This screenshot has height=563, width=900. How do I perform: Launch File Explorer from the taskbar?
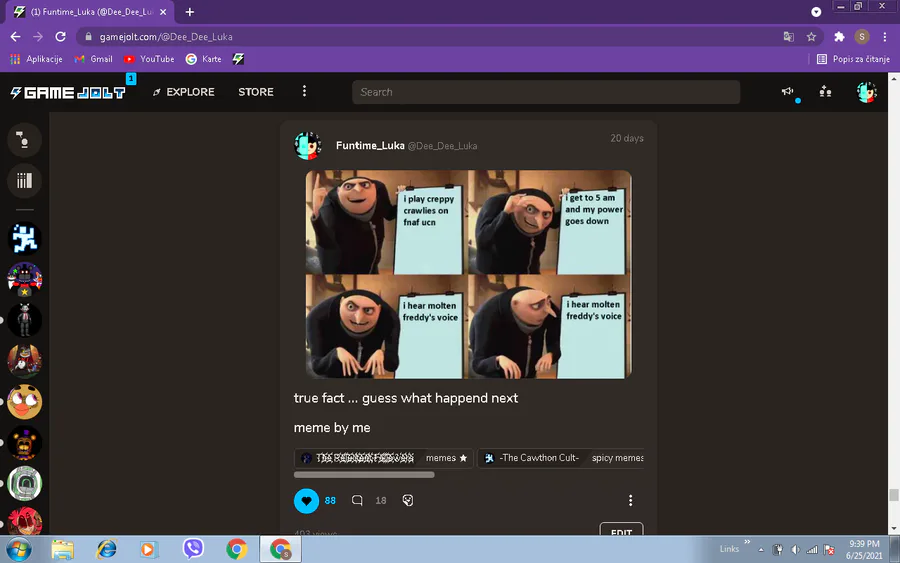coord(63,549)
